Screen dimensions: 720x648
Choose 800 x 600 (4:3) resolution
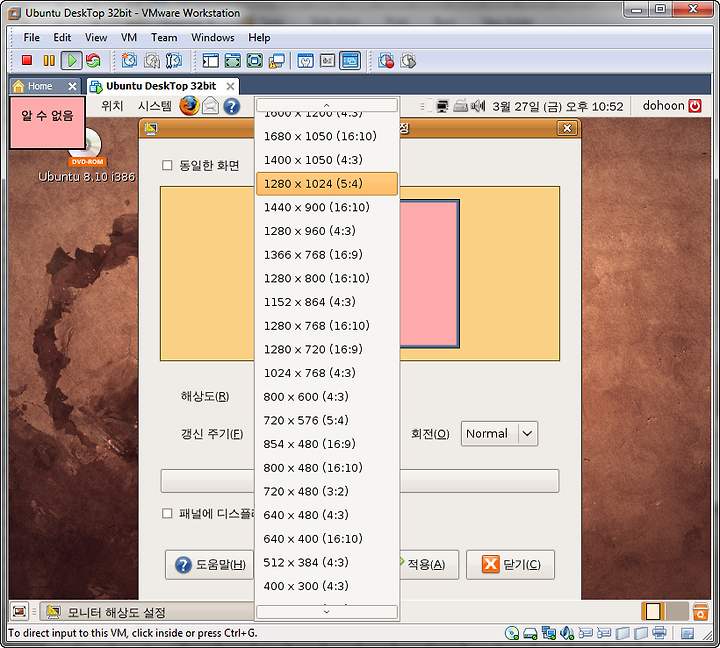pyautogui.click(x=326, y=397)
